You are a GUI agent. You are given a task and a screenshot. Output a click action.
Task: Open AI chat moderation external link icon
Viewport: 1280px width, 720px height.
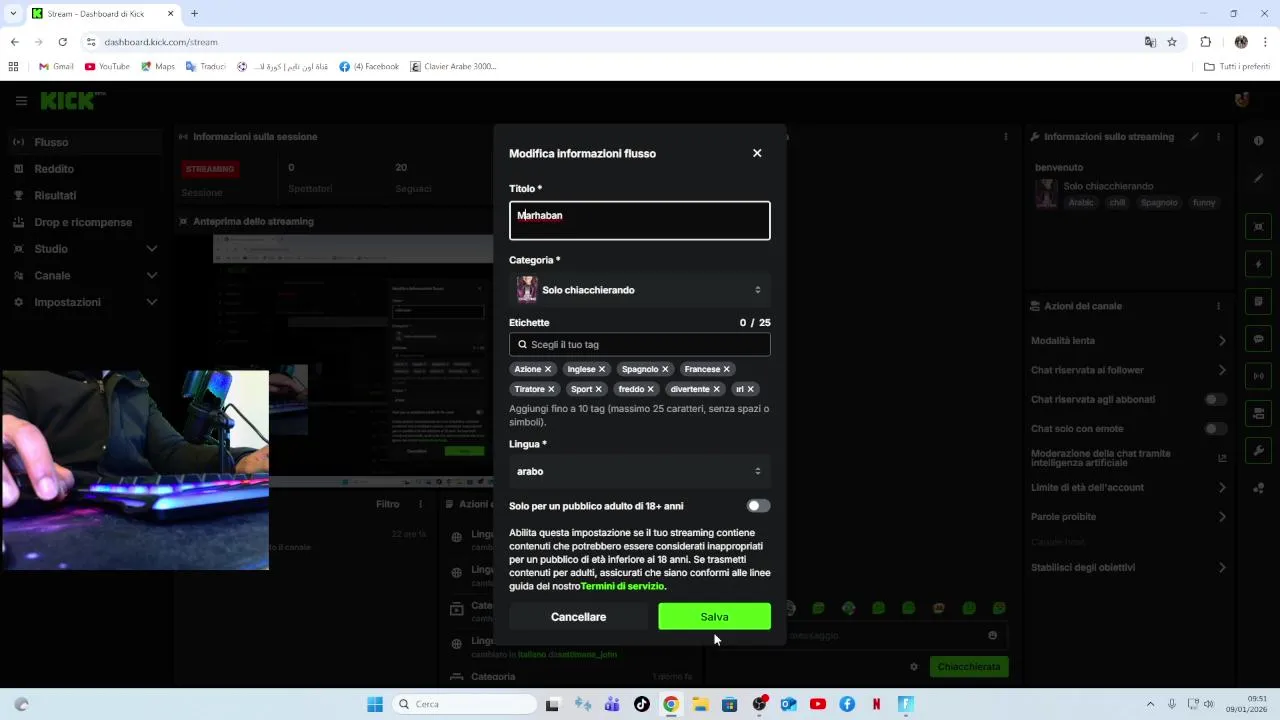click(1222, 458)
